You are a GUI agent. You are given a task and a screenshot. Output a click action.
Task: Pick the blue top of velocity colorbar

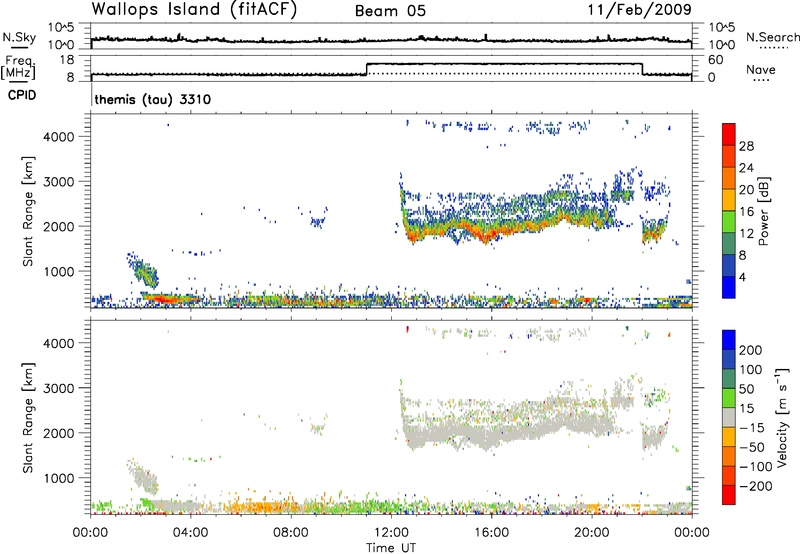coord(729,340)
